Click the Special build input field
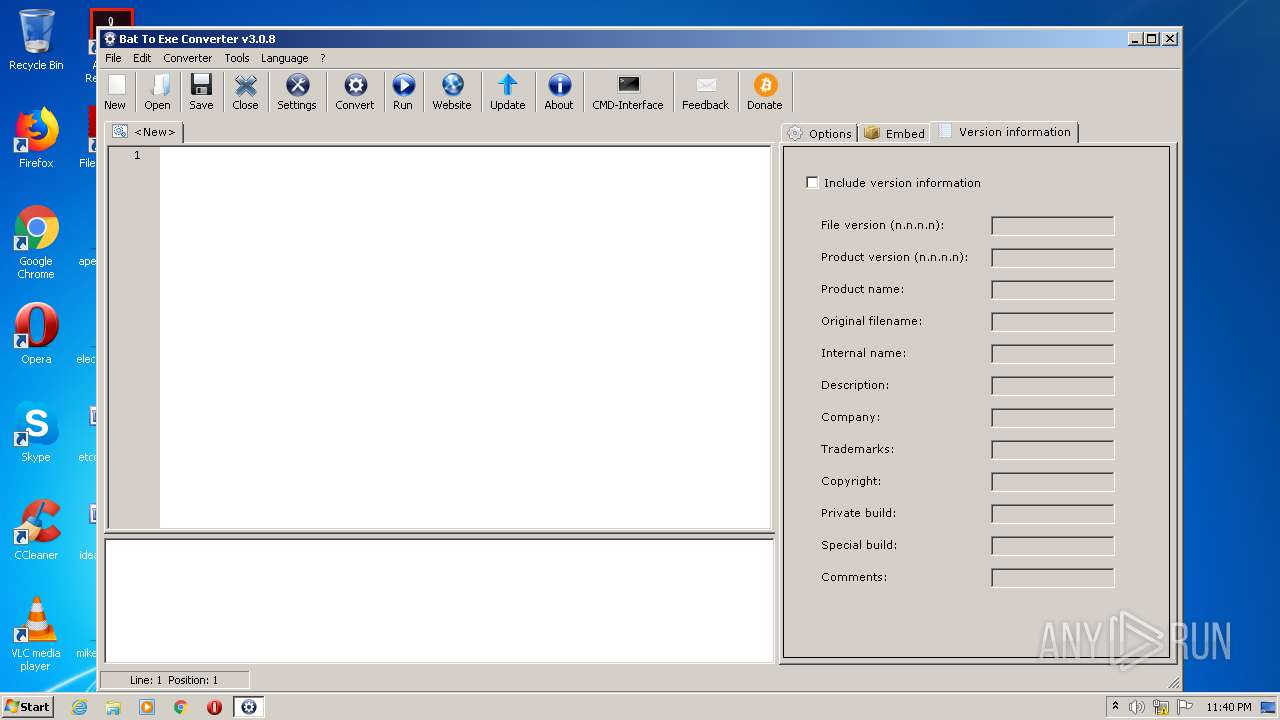 pyautogui.click(x=1053, y=546)
